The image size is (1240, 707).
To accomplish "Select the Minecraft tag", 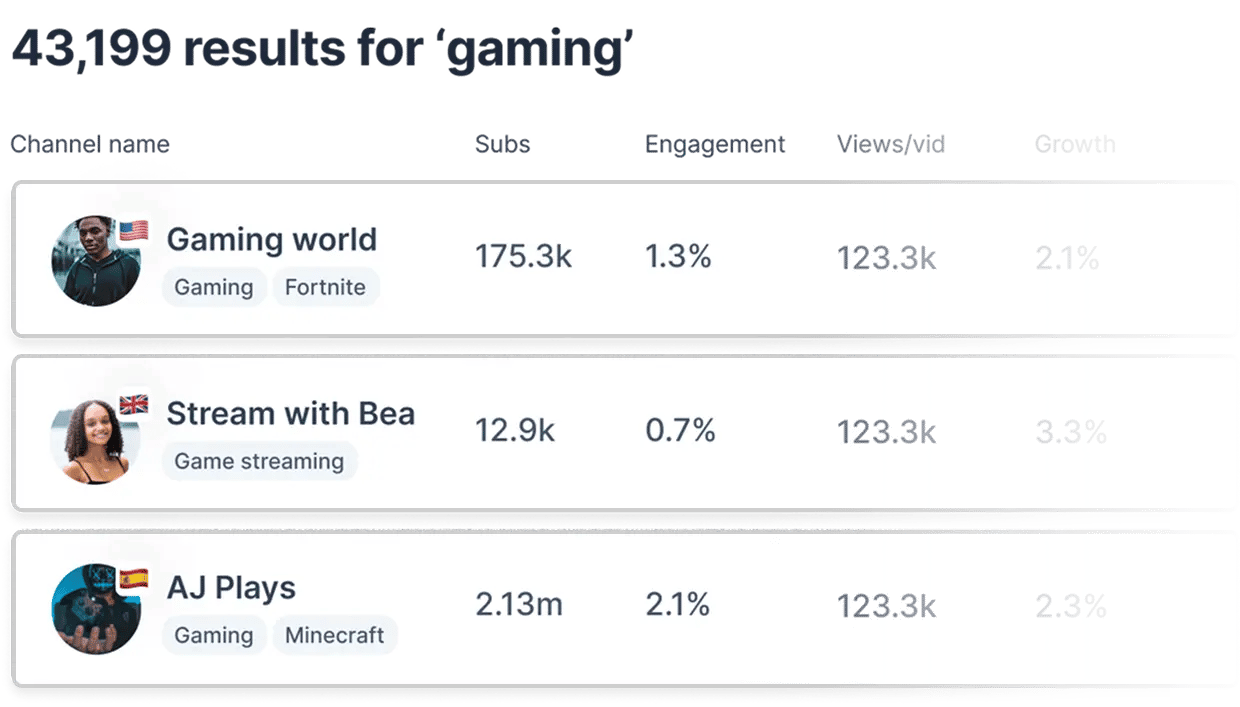I will [x=335, y=636].
